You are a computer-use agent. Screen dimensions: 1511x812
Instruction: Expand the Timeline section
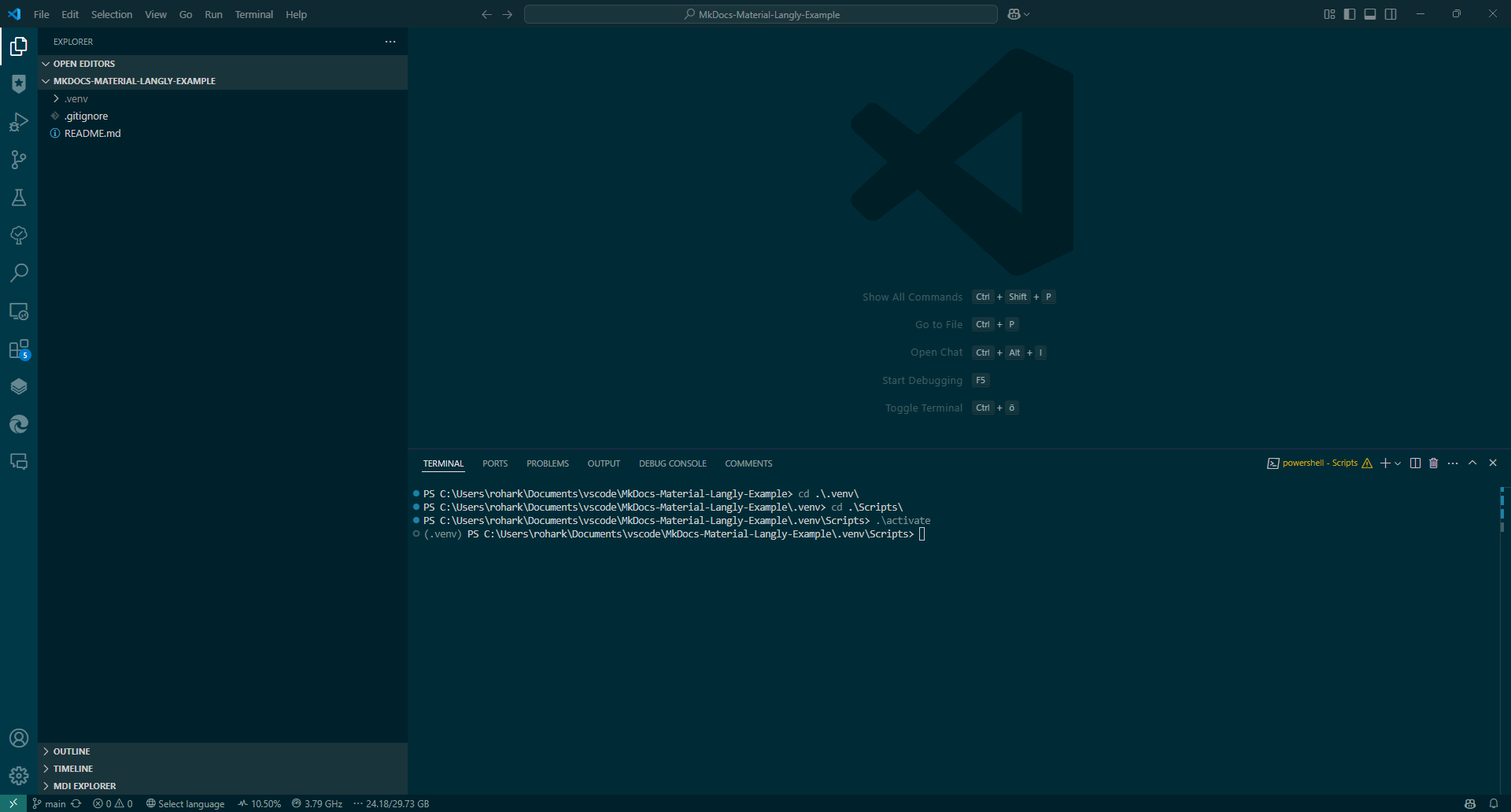tap(223, 769)
